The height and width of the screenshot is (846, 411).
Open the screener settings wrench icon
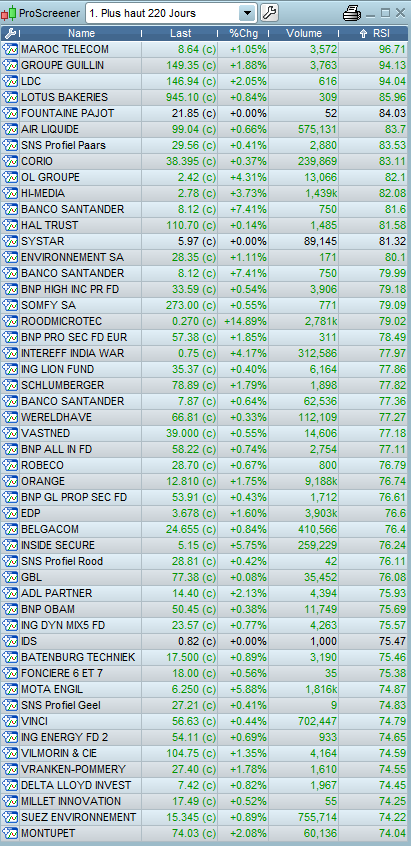(x=269, y=13)
